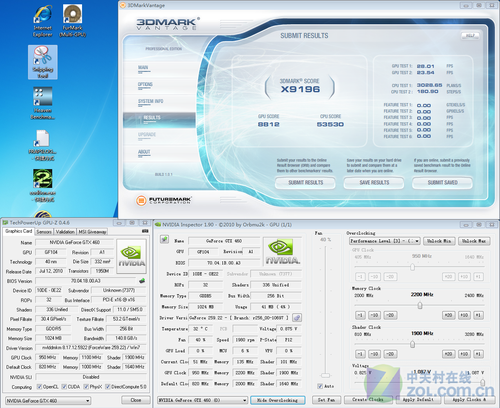Toggle PhysX checkbox in GPU-Z
Image resolution: width=500 pixels, height=408 pixels.
(x=86, y=387)
